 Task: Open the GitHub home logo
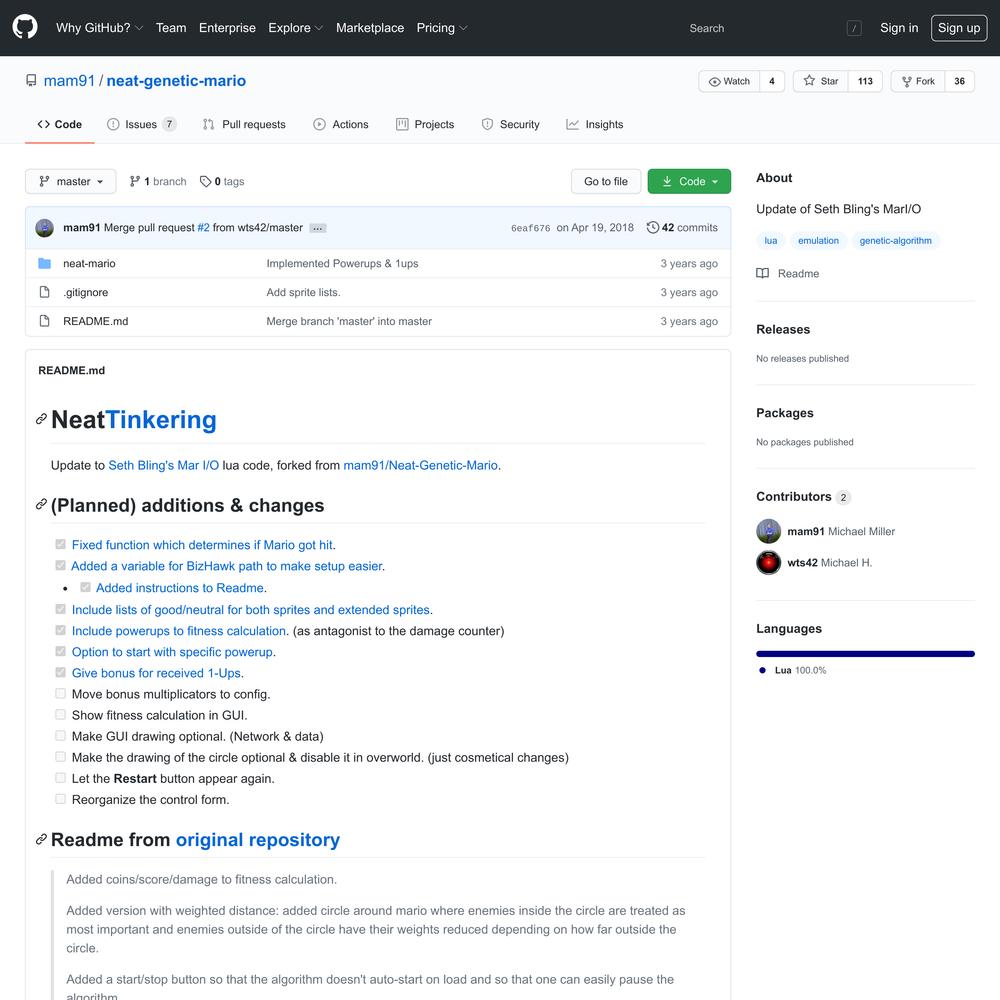[x=25, y=27]
